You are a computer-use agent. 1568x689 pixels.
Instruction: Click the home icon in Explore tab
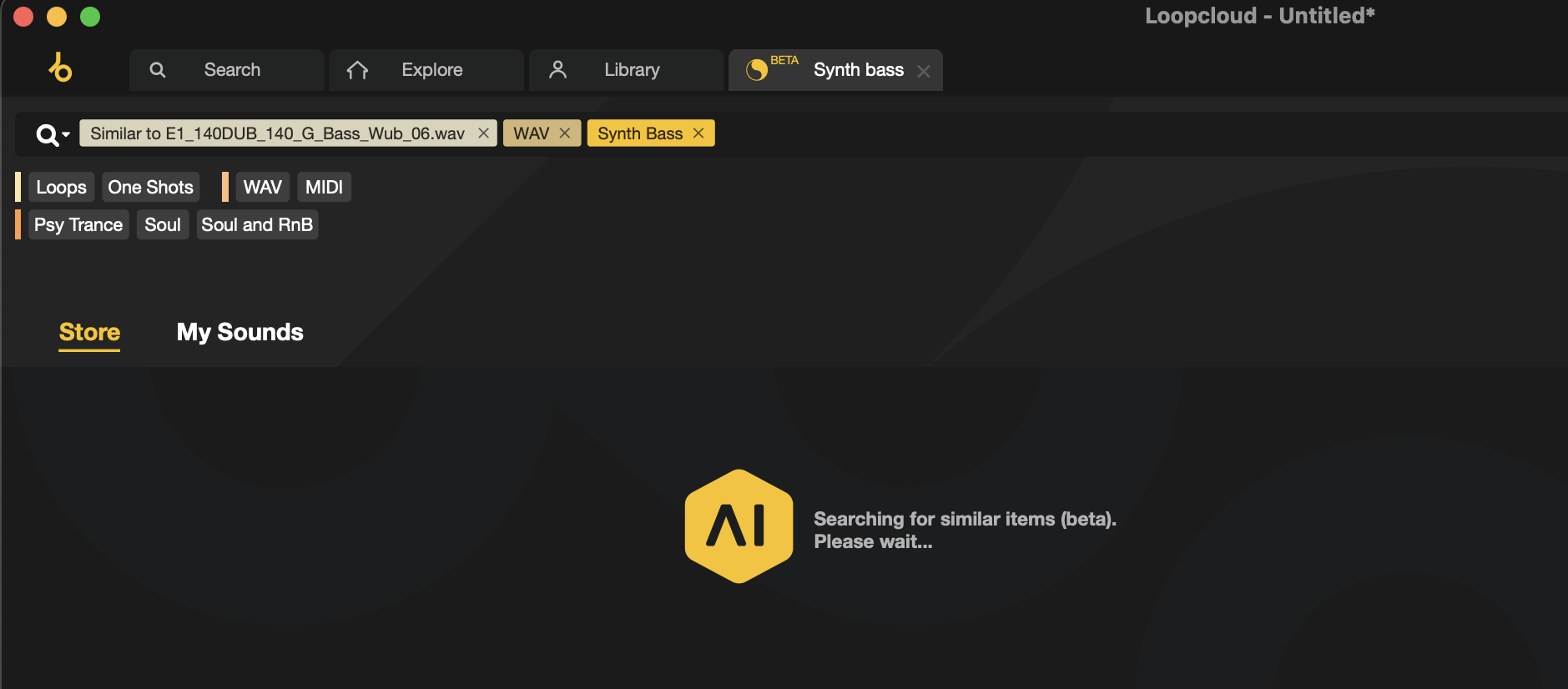[x=357, y=70]
